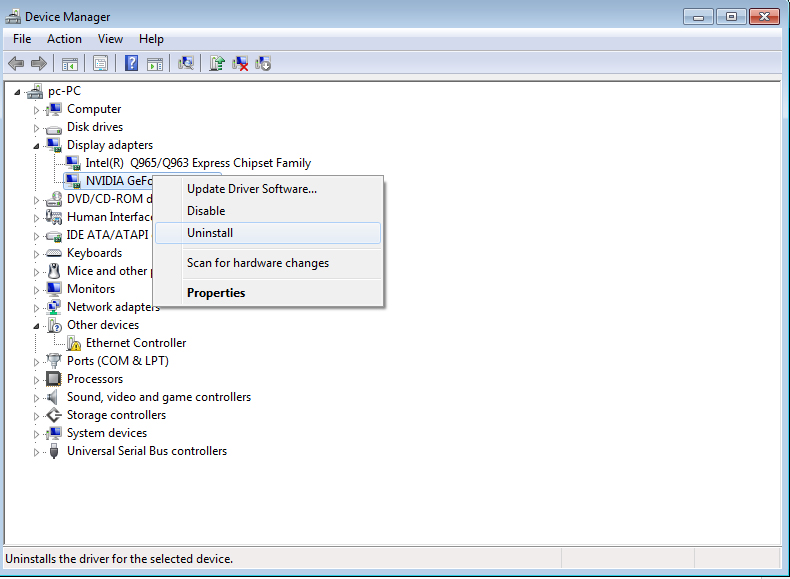
Task: Click the Display adapters category icon
Action: pyautogui.click(x=54, y=145)
